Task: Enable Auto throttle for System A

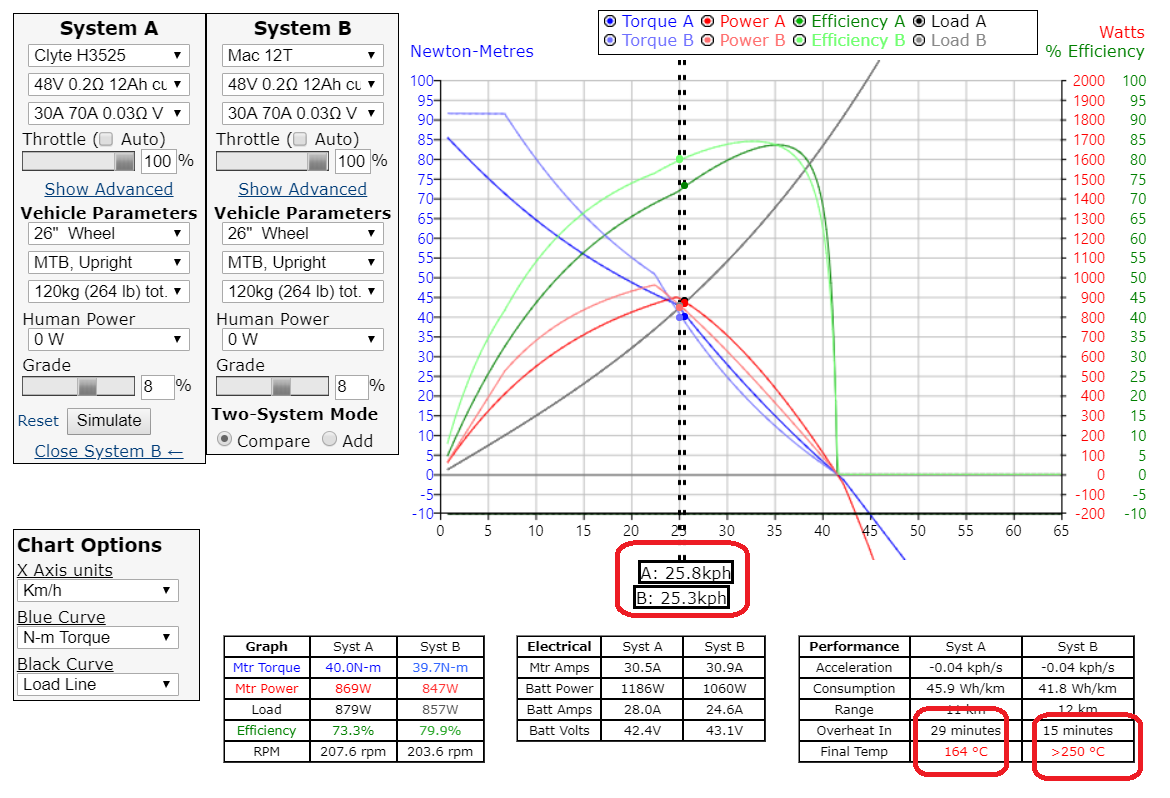Action: [x=107, y=139]
